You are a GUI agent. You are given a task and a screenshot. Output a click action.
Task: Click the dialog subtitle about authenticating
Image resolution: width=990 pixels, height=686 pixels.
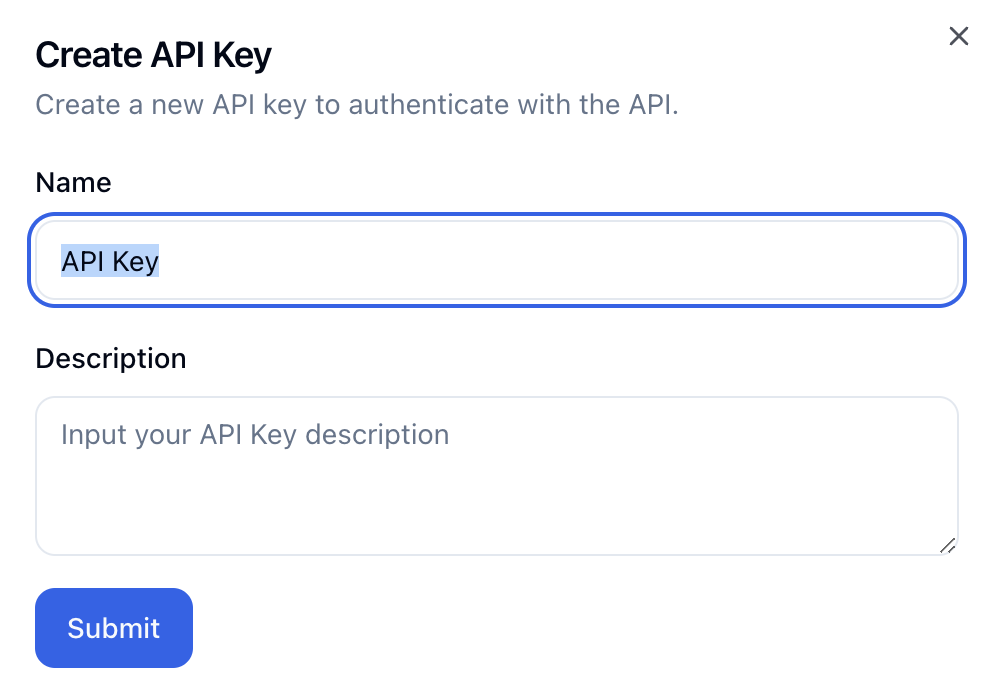tap(357, 104)
